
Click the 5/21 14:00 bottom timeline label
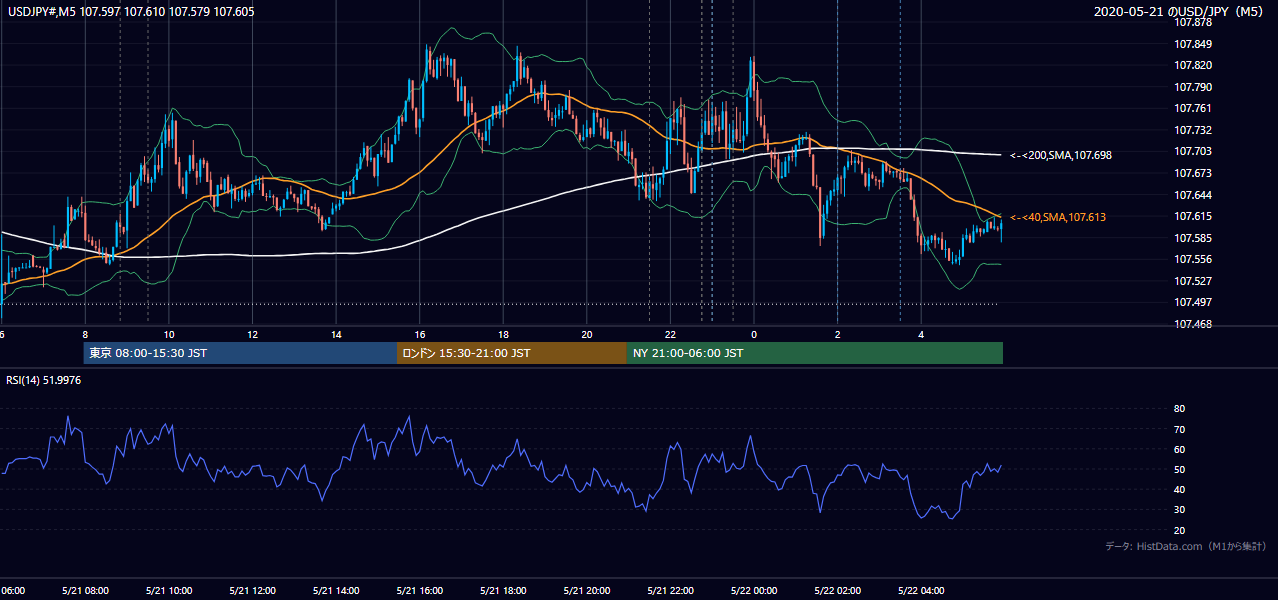coord(335,590)
